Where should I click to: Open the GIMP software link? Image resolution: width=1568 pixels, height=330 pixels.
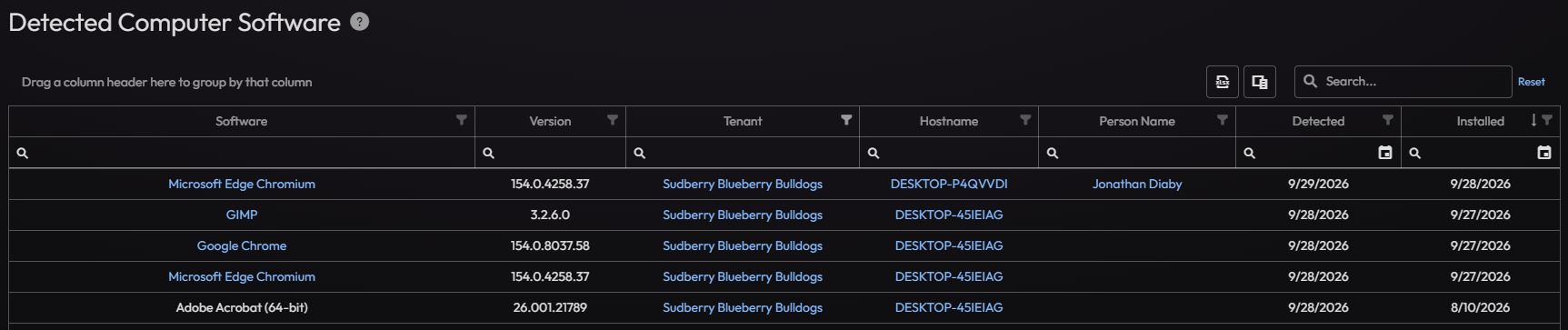242,215
